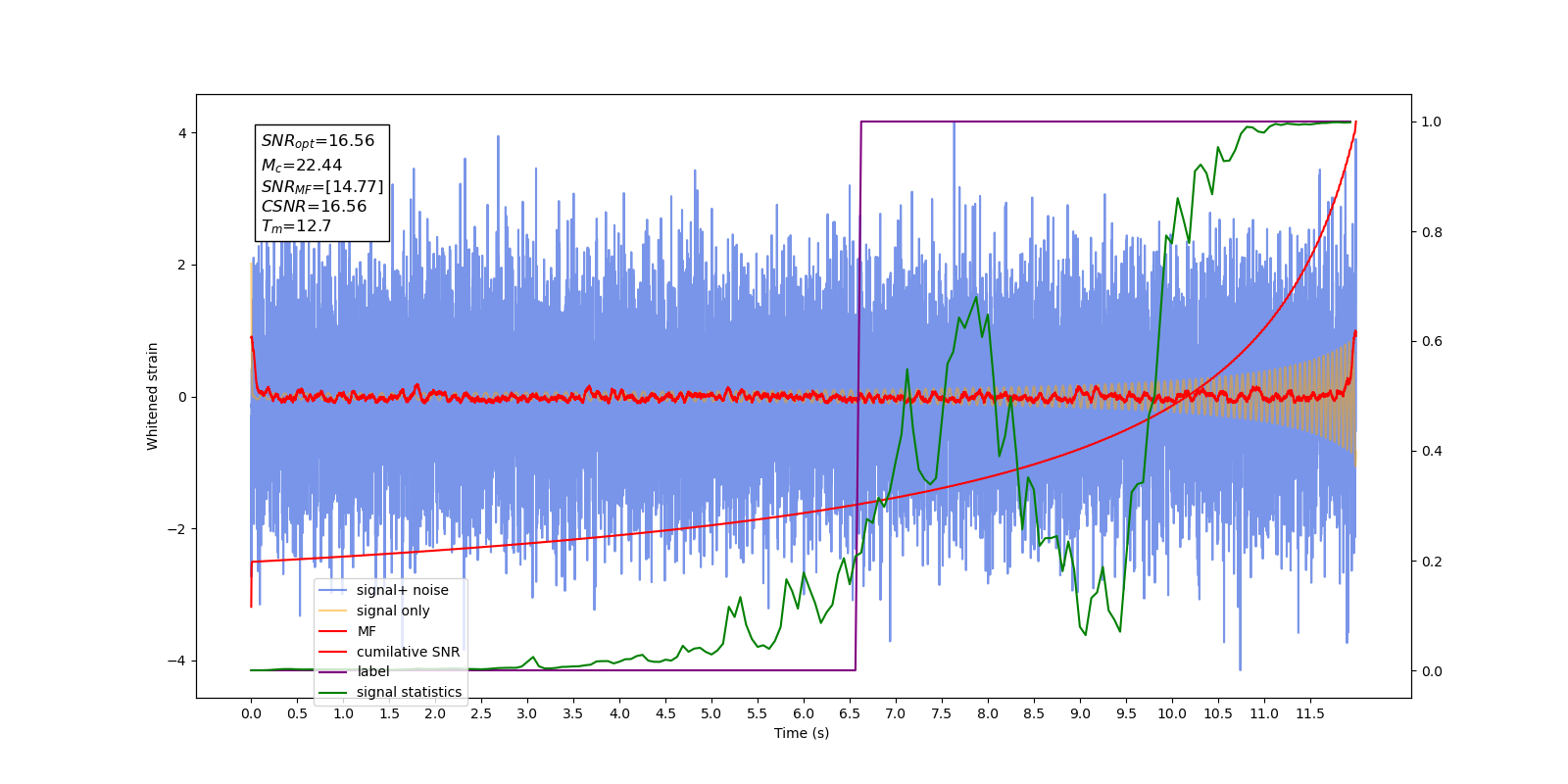The width and height of the screenshot is (1568, 784).
Task: Click the 'signal statistics' legend entry
Action: (x=409, y=692)
